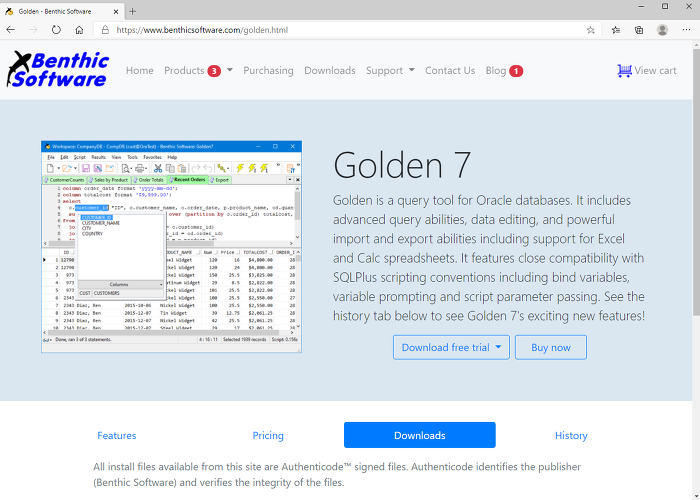
Task: Go to Downloads in the top navigation
Action: tap(330, 71)
